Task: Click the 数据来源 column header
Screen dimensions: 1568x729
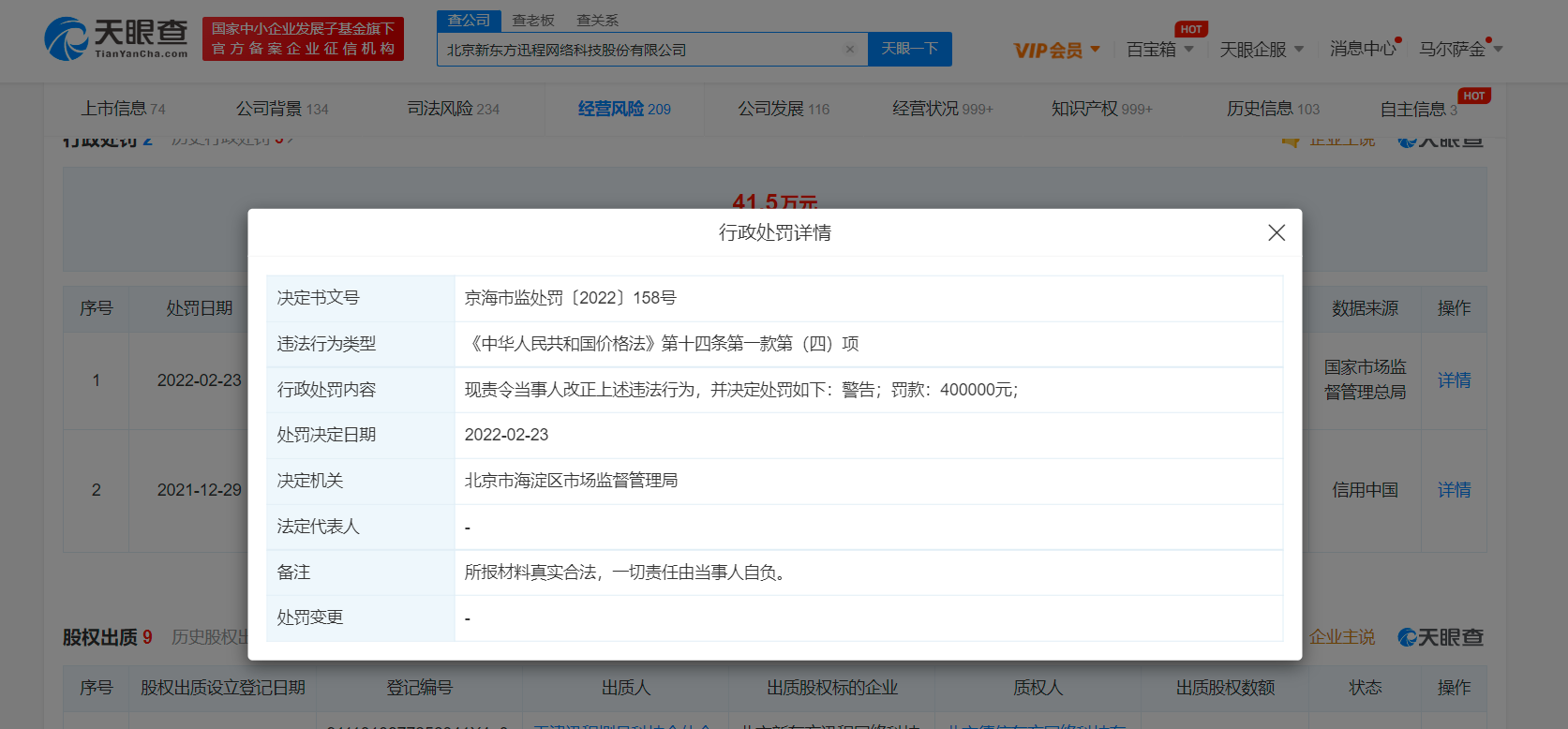Action: pos(1365,308)
